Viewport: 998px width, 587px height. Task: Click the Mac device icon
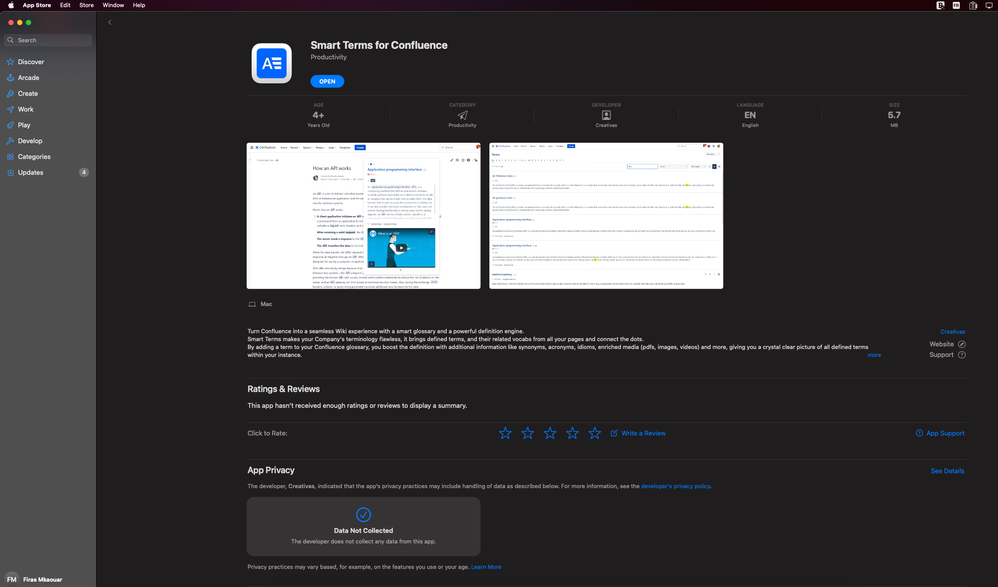252,304
